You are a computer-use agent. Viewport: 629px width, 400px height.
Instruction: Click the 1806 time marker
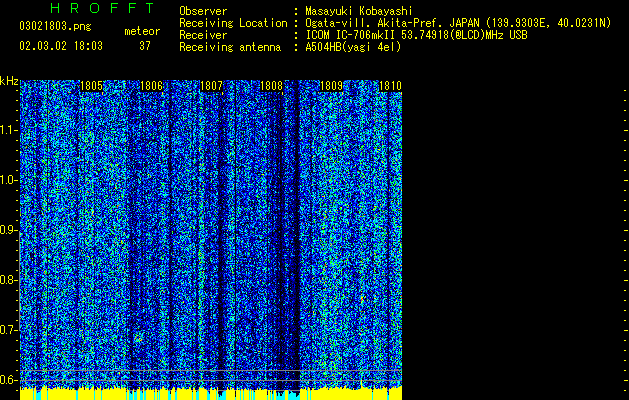152,86
